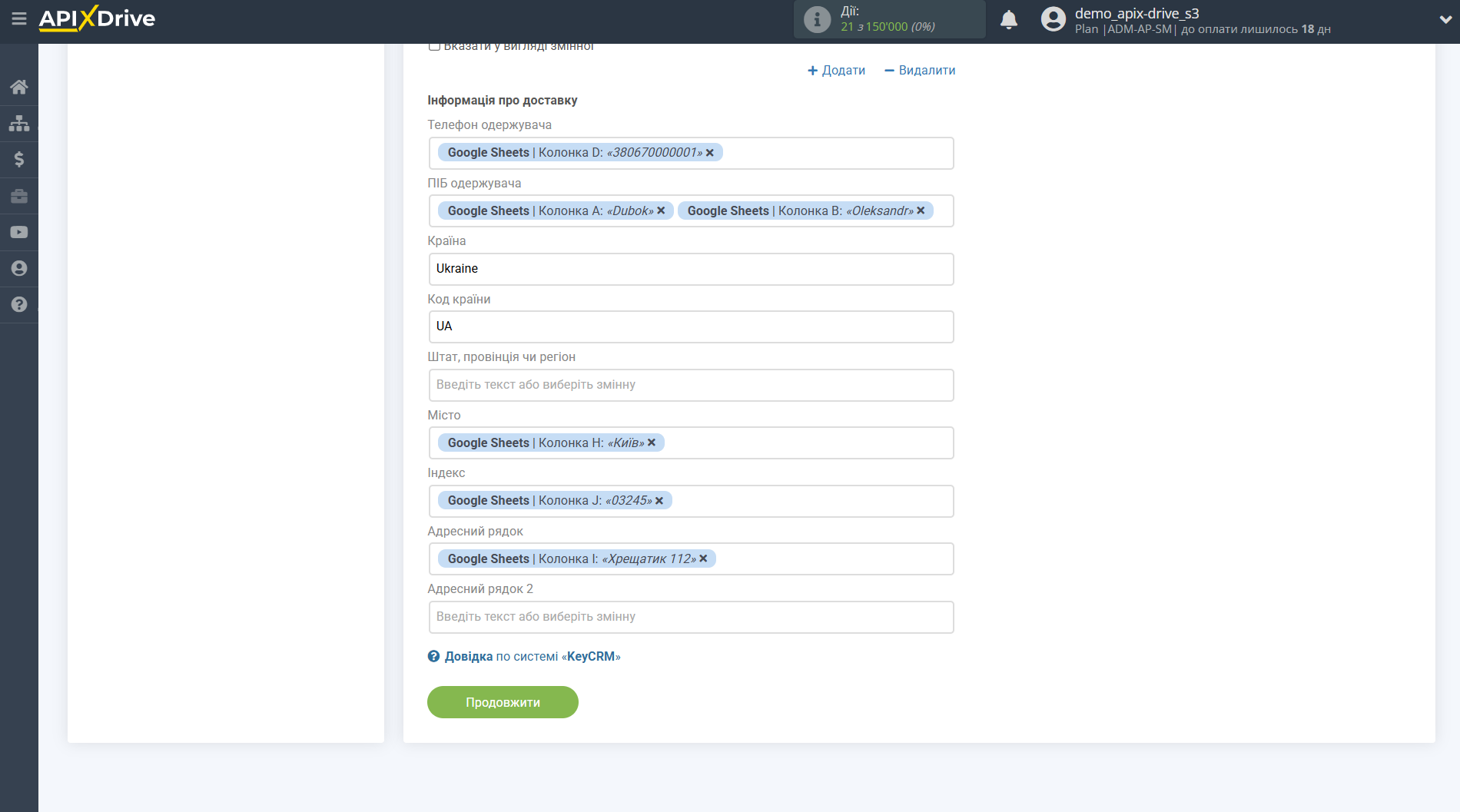
Task: Click the demo_apix-drive_s3 username
Action: [x=1136, y=13]
